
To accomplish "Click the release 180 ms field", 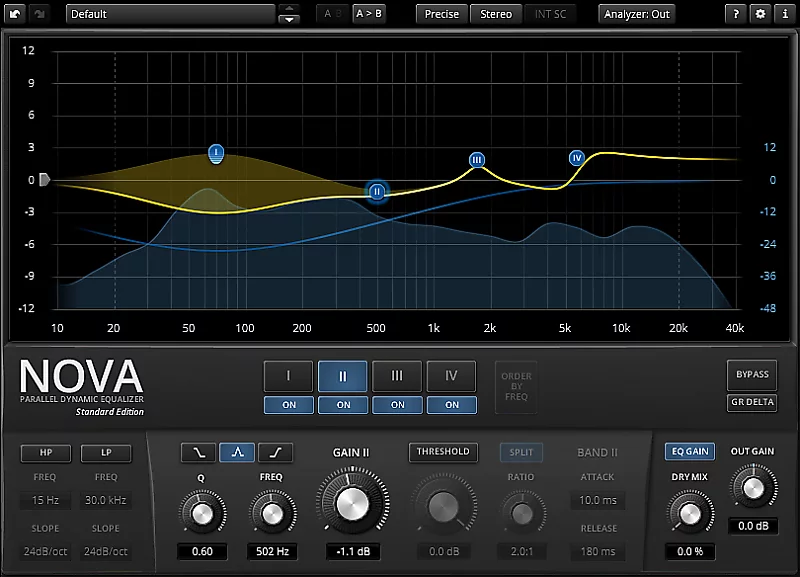I will pyautogui.click(x=597, y=551).
